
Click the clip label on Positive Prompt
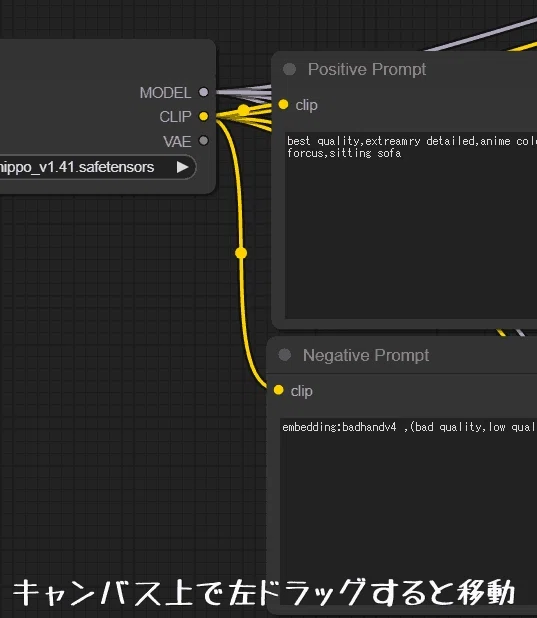coord(306,105)
